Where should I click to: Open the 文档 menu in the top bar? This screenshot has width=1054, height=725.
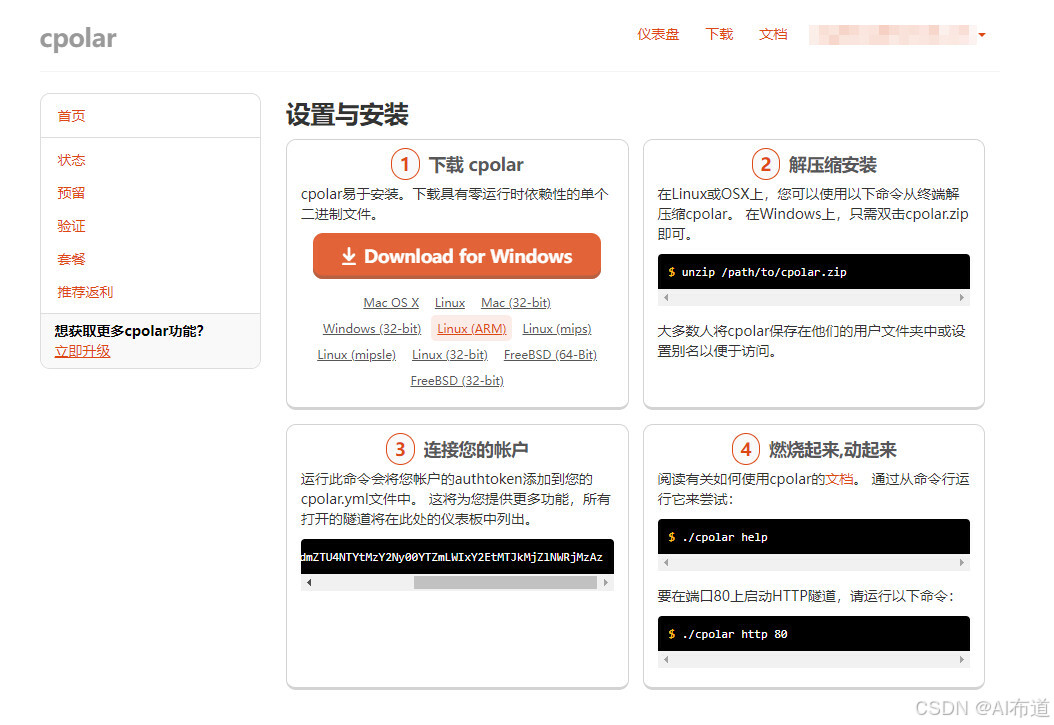(773, 33)
